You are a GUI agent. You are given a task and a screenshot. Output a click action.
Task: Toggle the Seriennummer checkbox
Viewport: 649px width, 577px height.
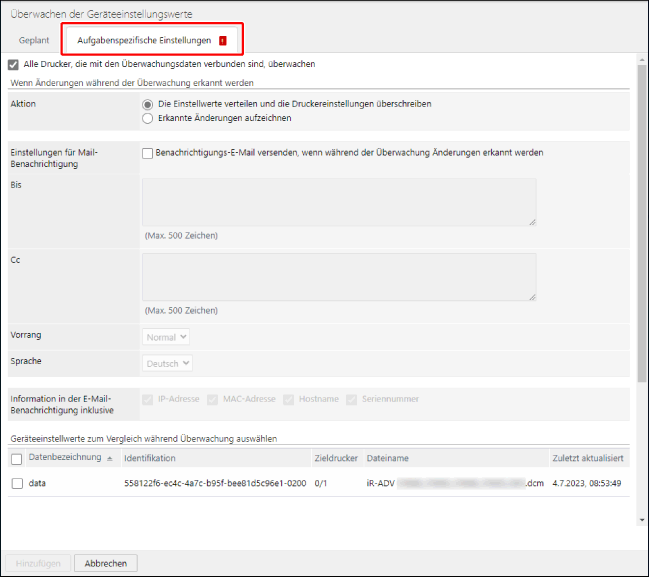[352, 400]
